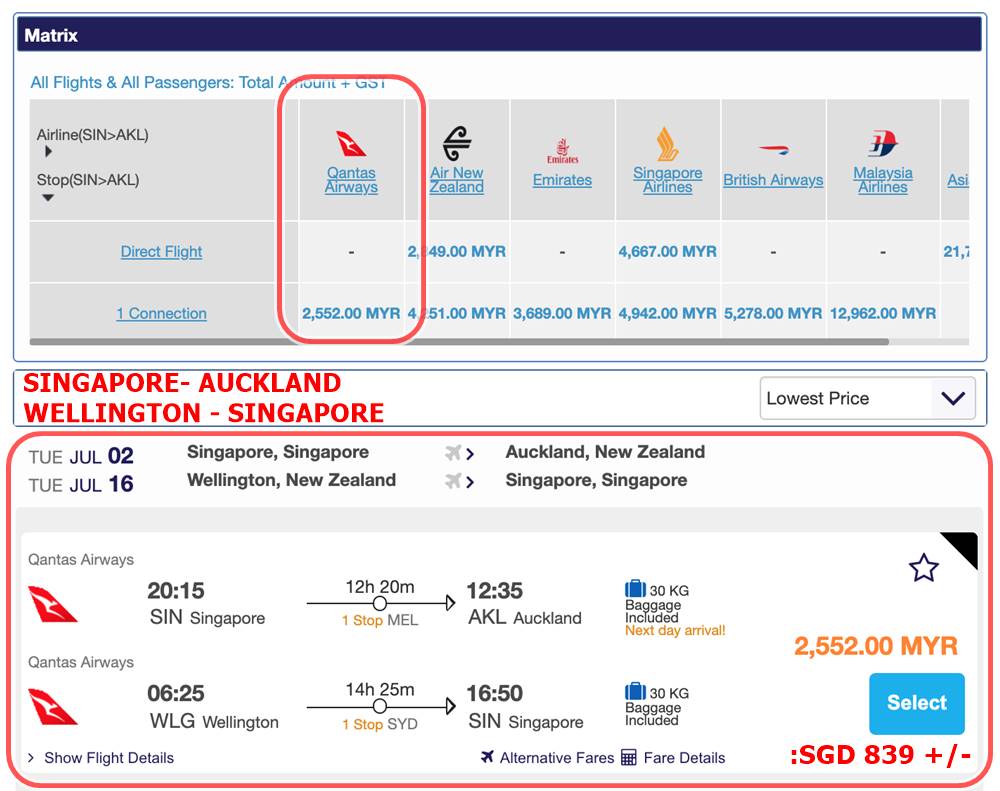Click the Qantas logo on the WLG–SIN flight

pyautogui.click(x=52, y=707)
